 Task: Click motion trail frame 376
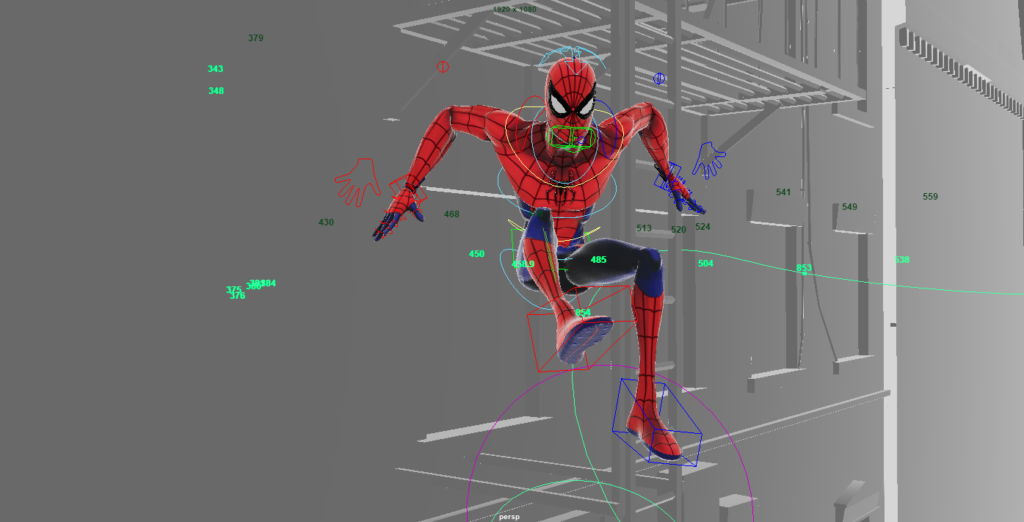point(238,296)
